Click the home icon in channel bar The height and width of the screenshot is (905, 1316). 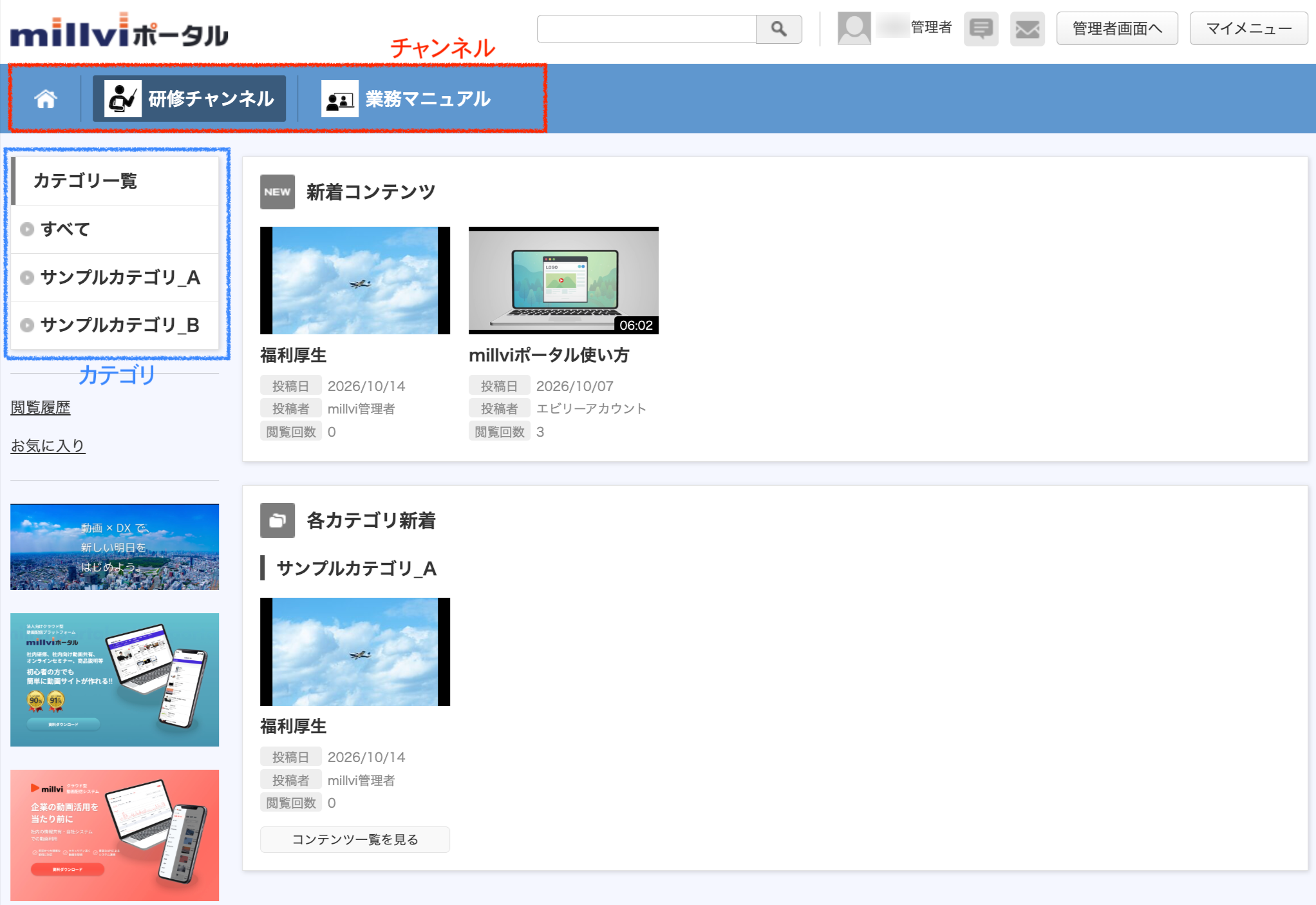tap(46, 99)
